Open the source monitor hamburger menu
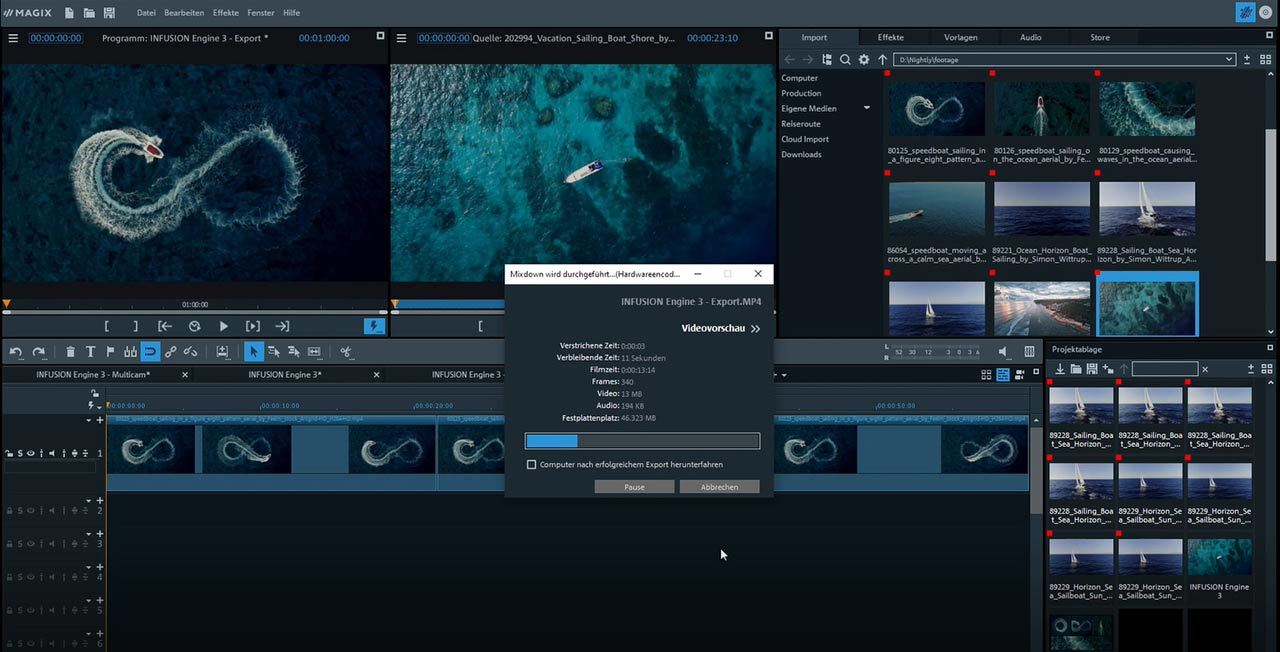This screenshot has width=1280, height=652. [x=401, y=38]
